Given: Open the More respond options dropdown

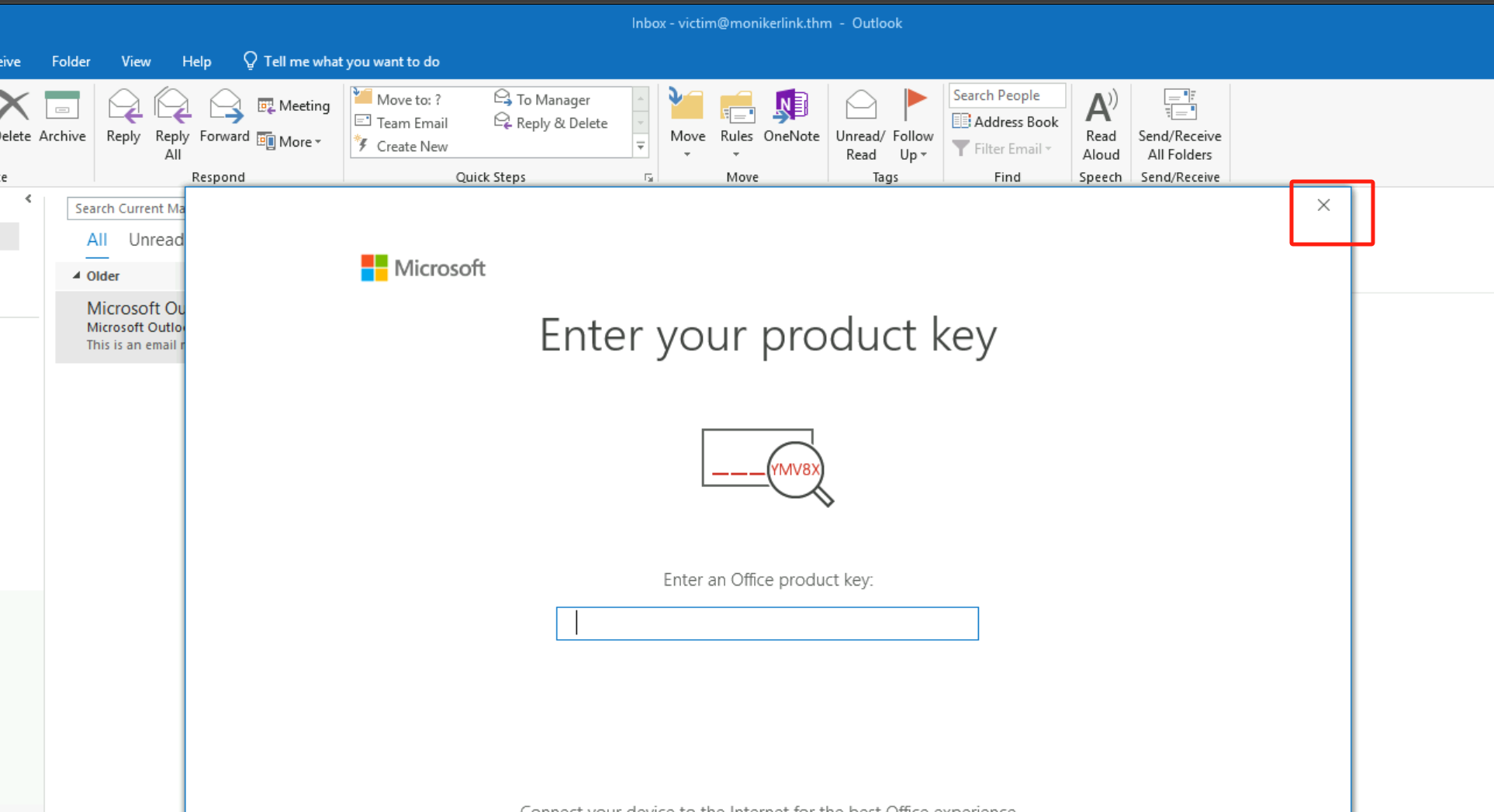Looking at the screenshot, I should [289, 141].
